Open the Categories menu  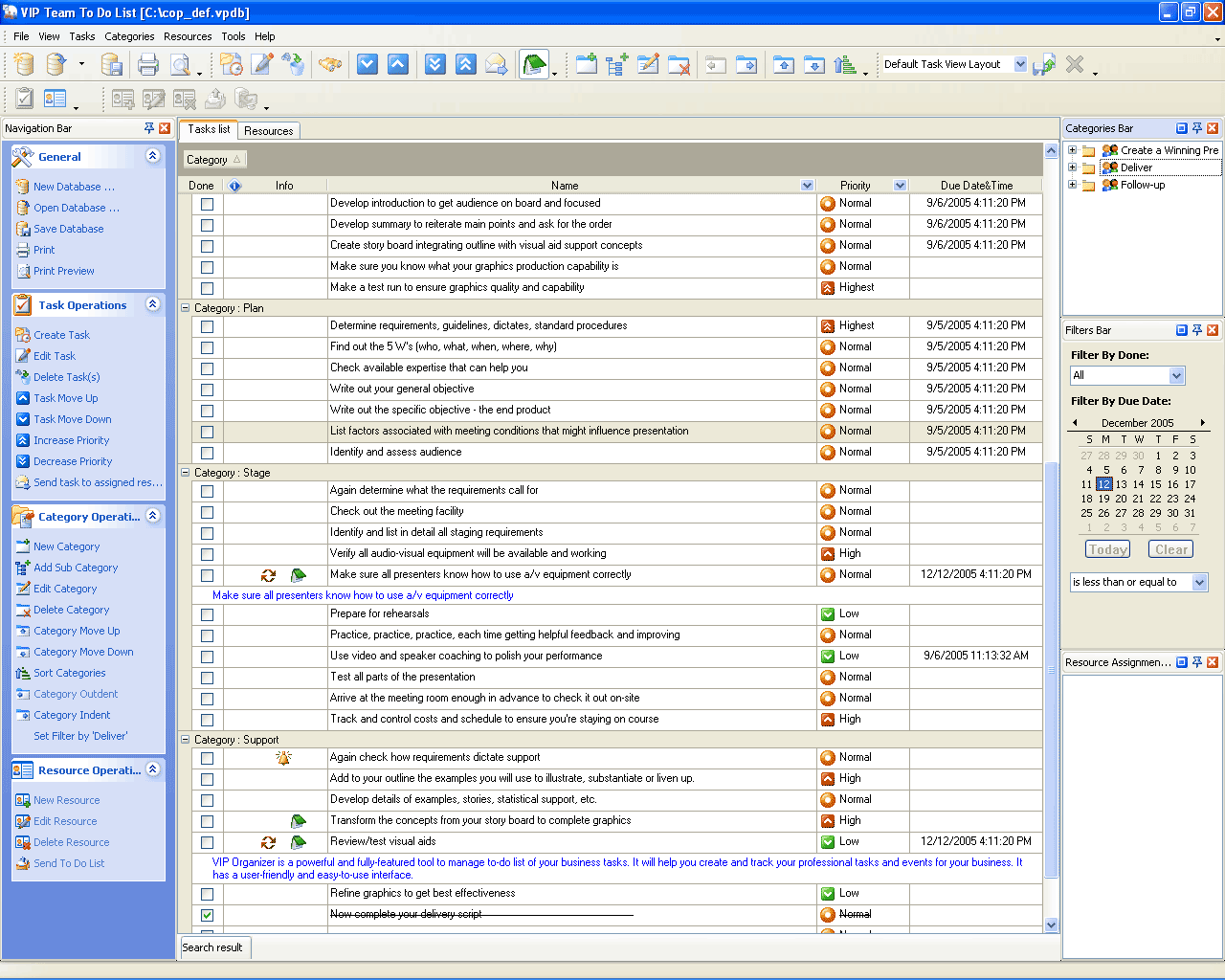(x=129, y=36)
